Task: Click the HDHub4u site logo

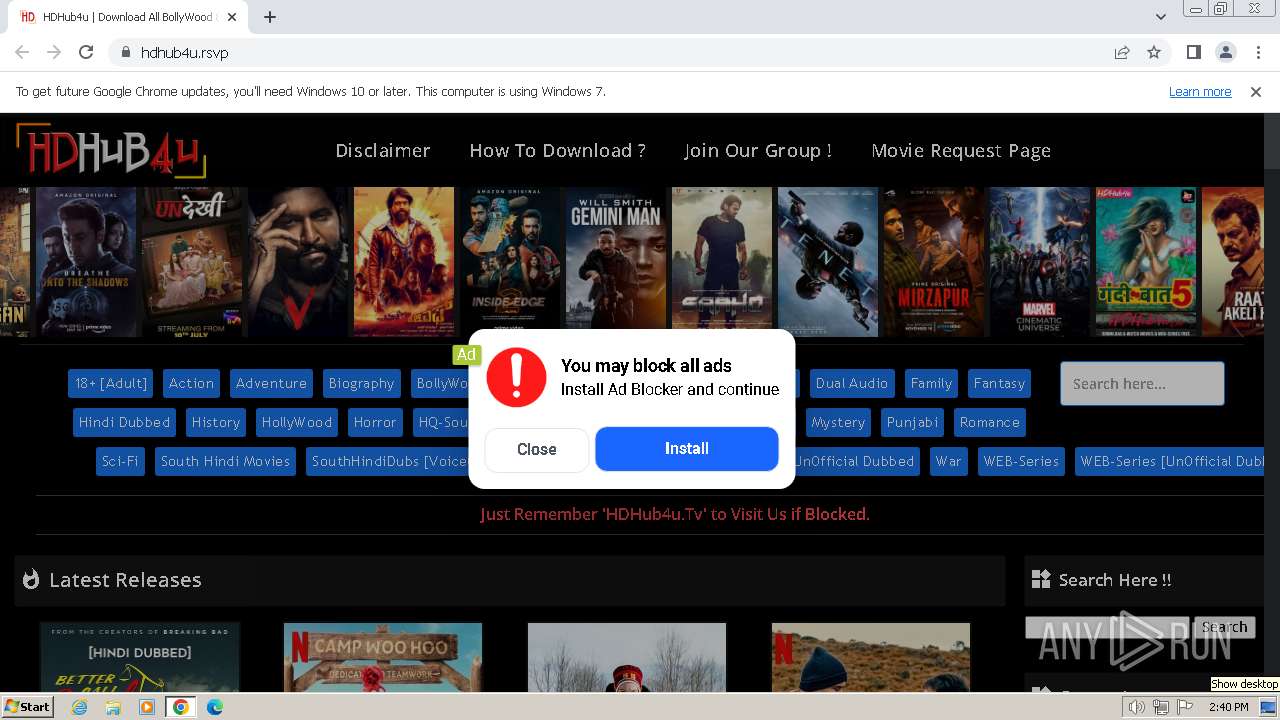Action: 111,152
